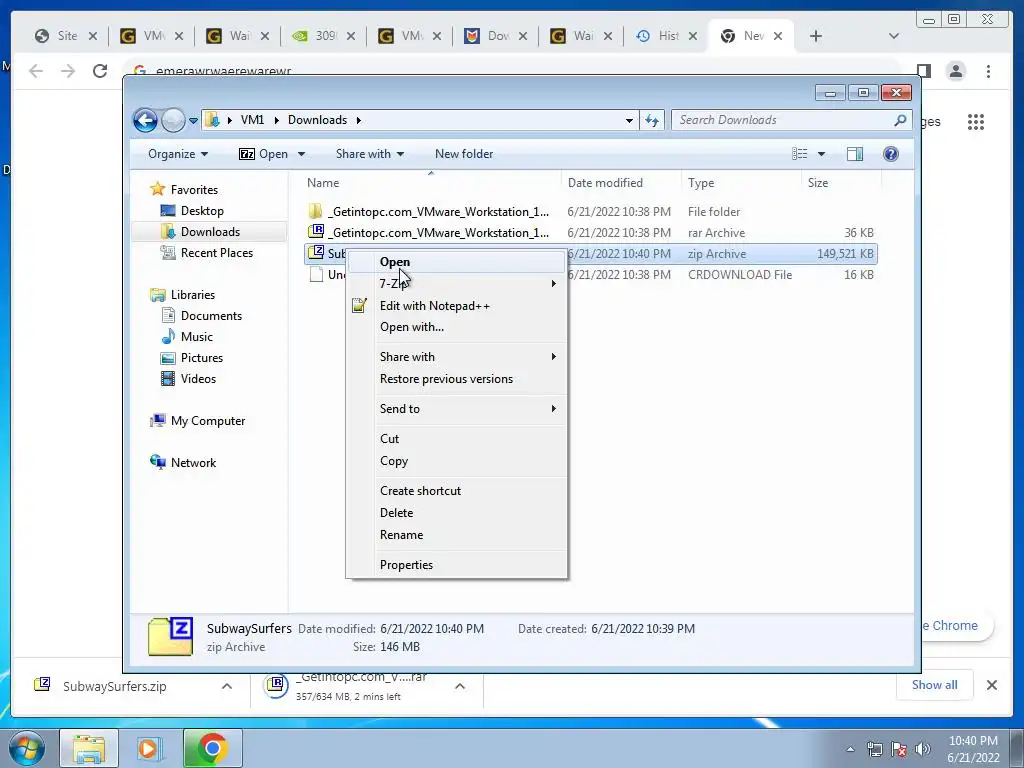
Task: Click the CRDOWNLOAD file's blank icon
Action: pyautogui.click(x=316, y=274)
